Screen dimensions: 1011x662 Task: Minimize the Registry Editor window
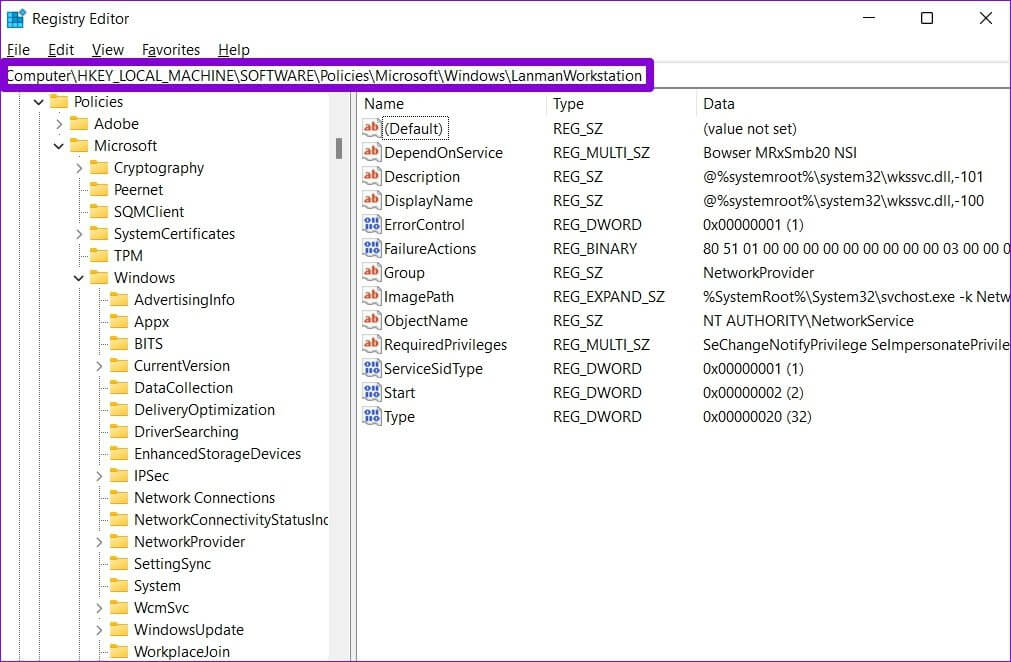coord(869,18)
